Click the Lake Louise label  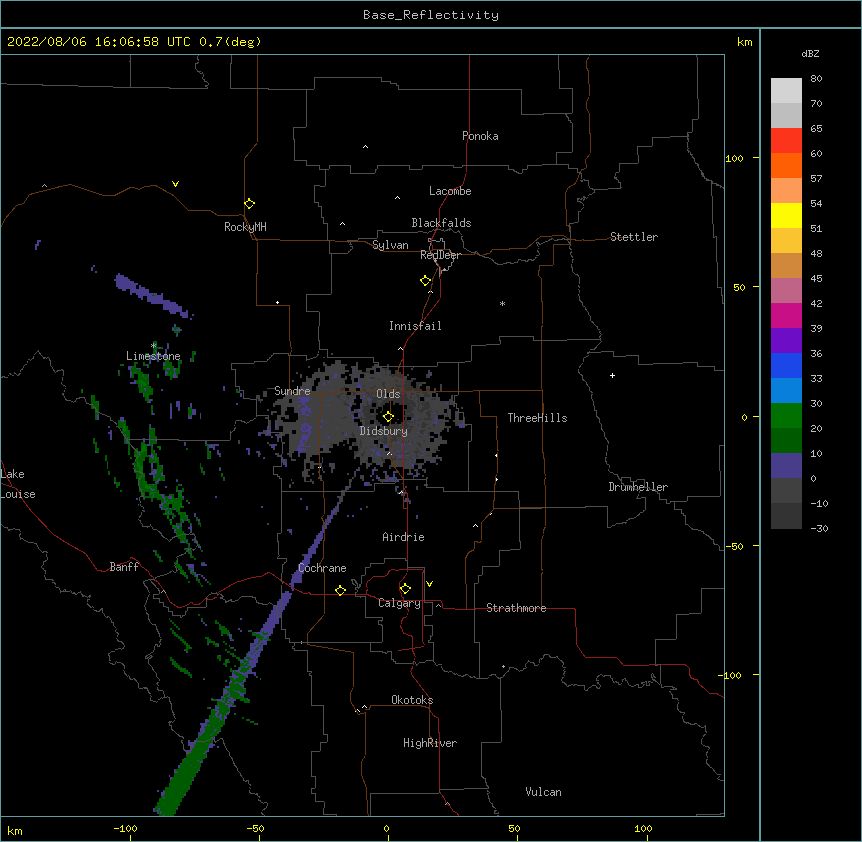click(18, 484)
